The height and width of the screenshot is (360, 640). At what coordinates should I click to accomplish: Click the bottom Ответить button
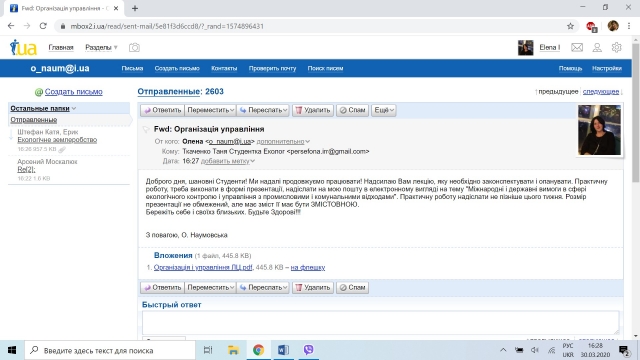tap(162, 287)
